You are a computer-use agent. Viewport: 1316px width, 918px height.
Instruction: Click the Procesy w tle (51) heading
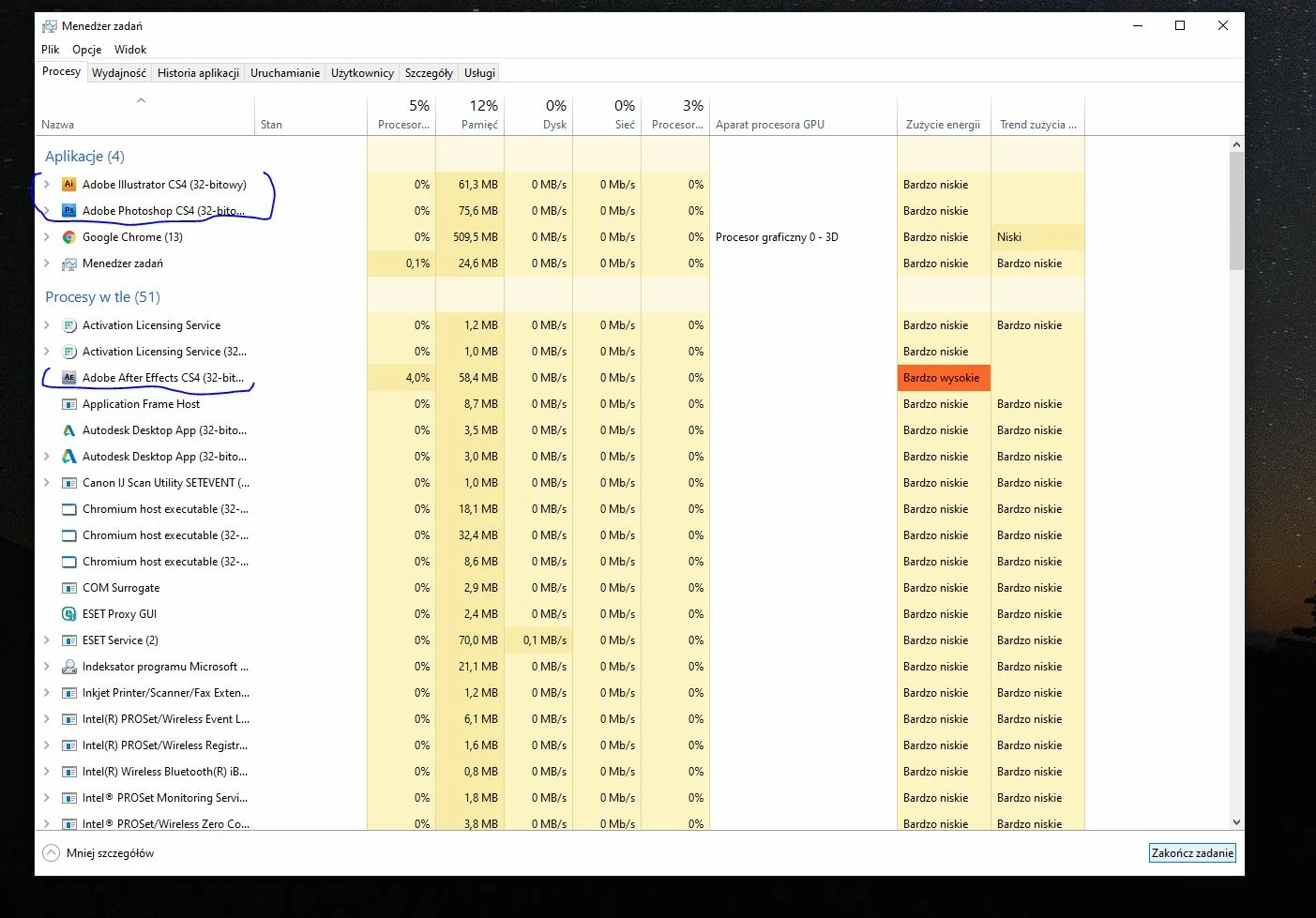click(102, 297)
